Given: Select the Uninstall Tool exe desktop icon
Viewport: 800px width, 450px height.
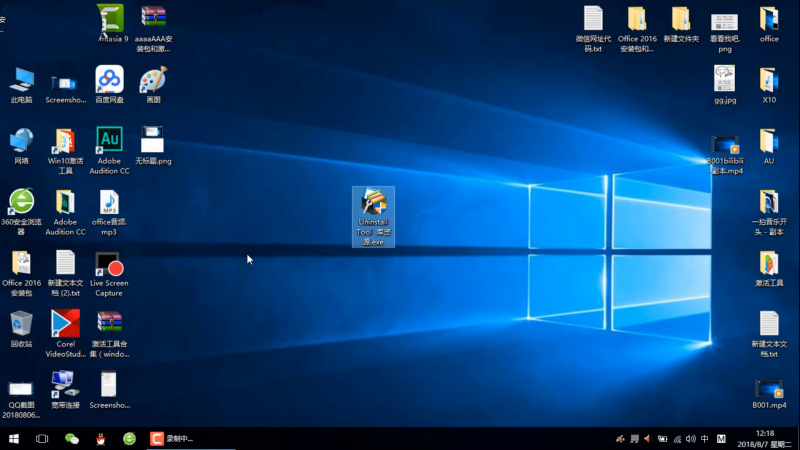Looking at the screenshot, I should (x=373, y=216).
